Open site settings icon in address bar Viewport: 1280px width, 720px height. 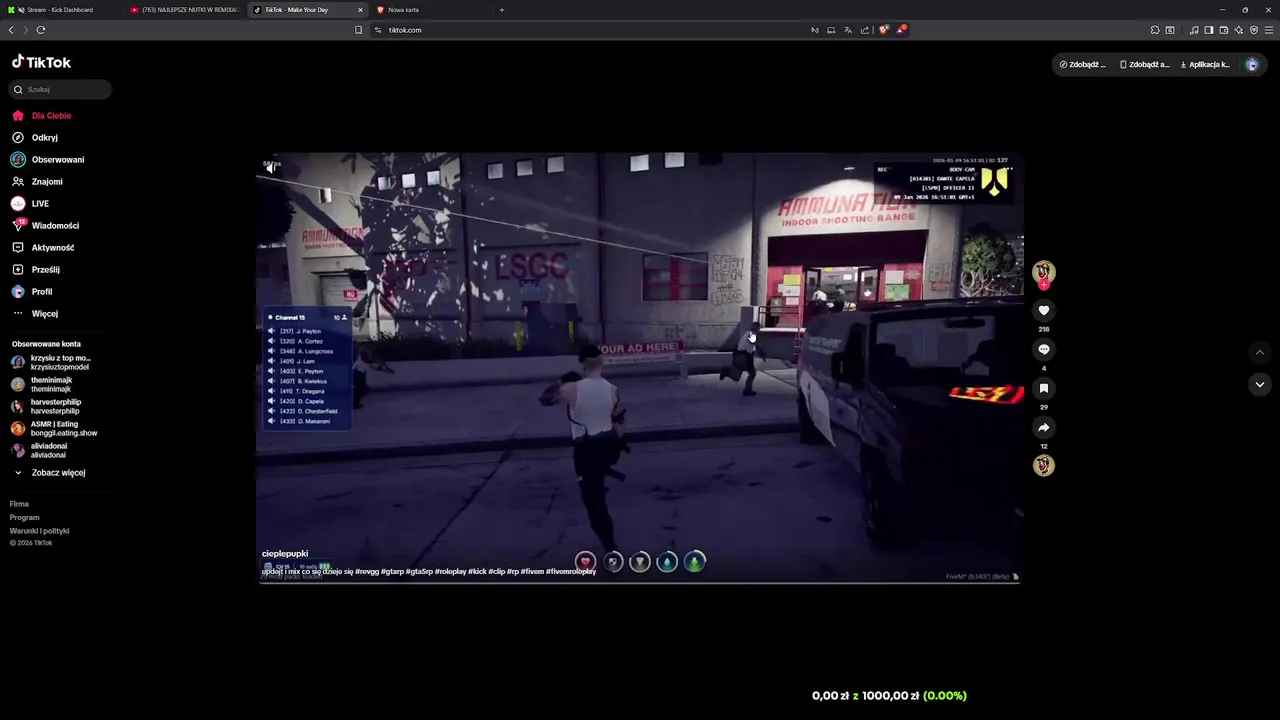[378, 30]
